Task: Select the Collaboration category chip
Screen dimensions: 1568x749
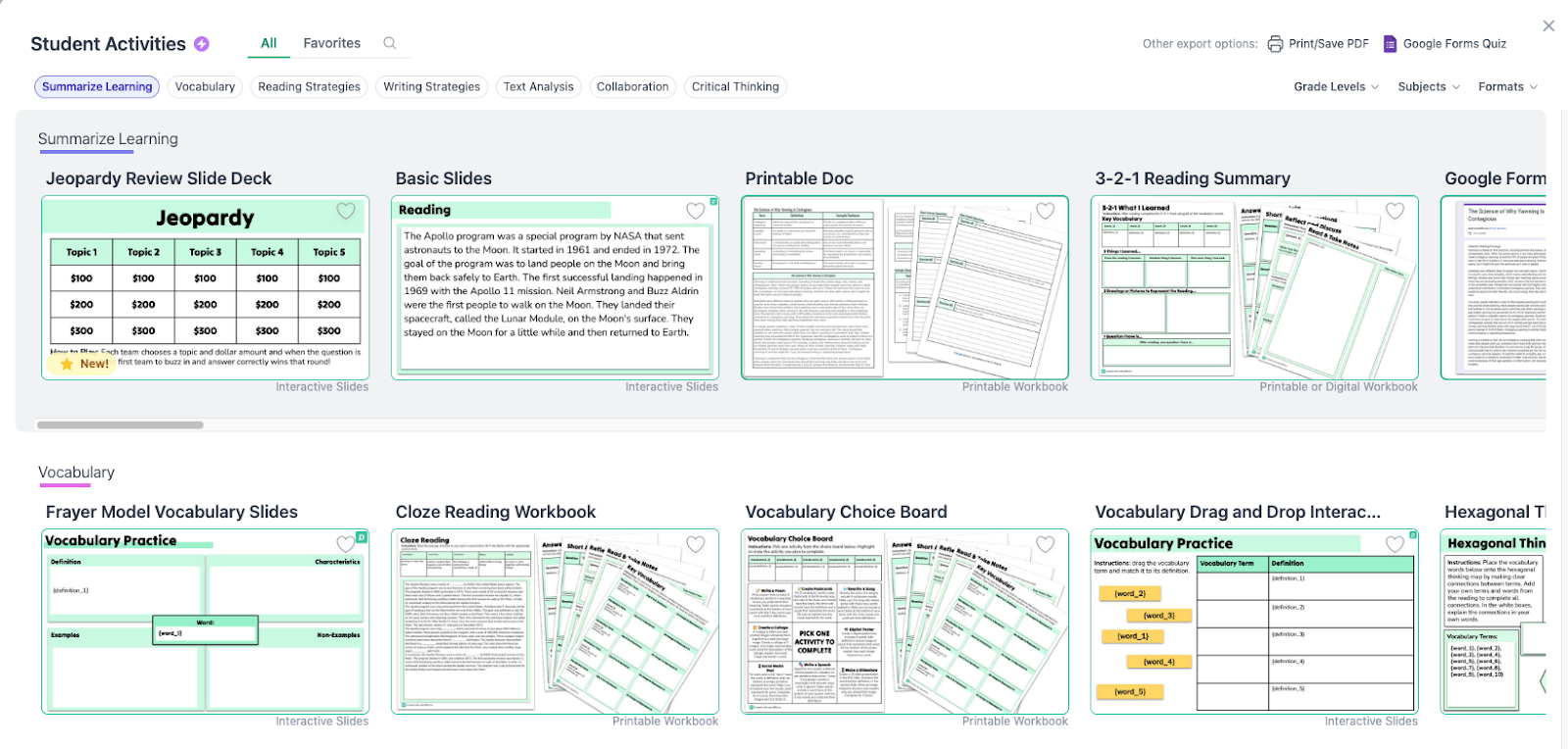Action: pyautogui.click(x=633, y=87)
